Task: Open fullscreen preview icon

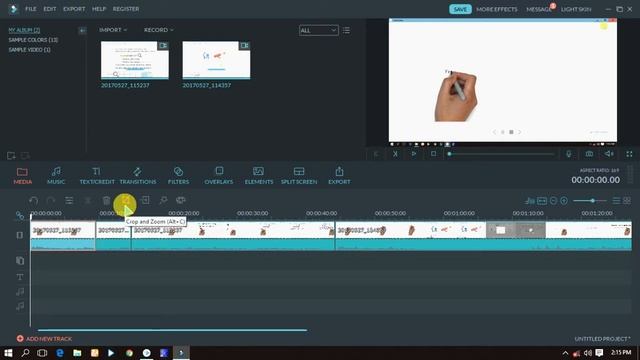Action: (x=629, y=154)
